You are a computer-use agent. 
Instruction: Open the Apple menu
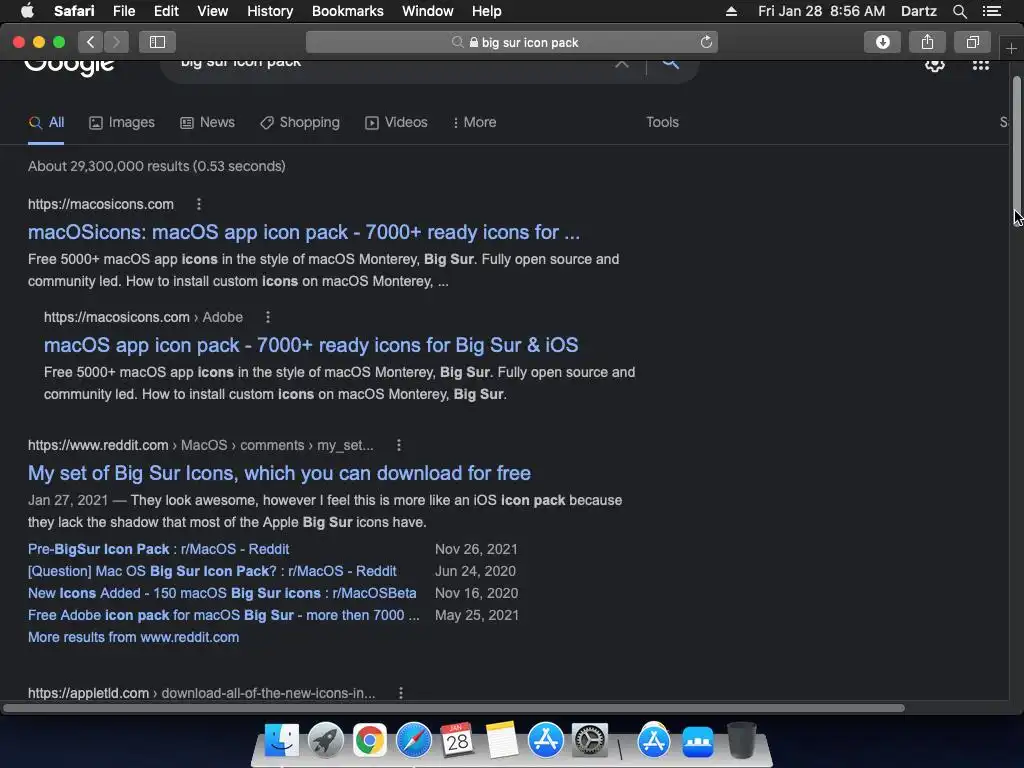[x=27, y=10]
